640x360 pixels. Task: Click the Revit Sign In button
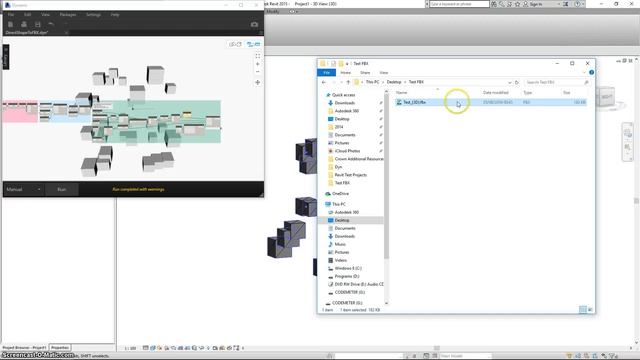[536, 4]
